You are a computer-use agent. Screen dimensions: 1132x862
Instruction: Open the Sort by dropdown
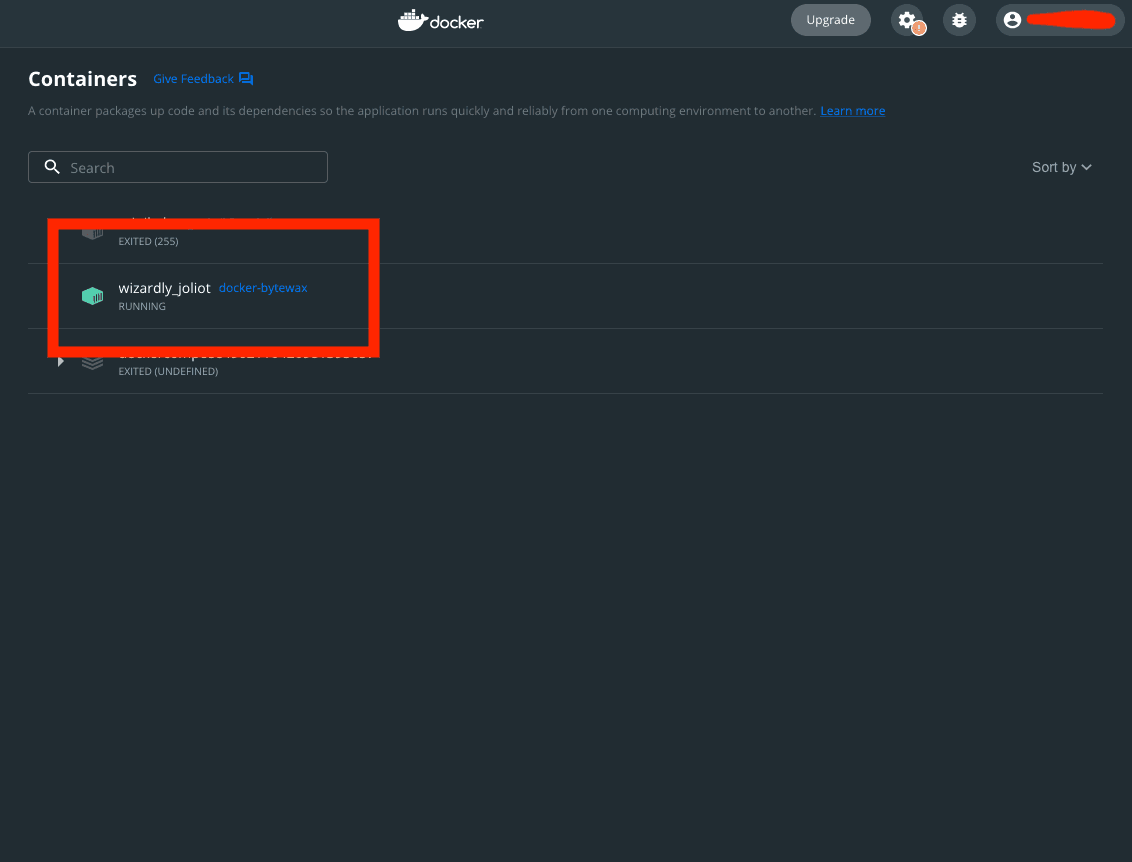pyautogui.click(x=1061, y=167)
